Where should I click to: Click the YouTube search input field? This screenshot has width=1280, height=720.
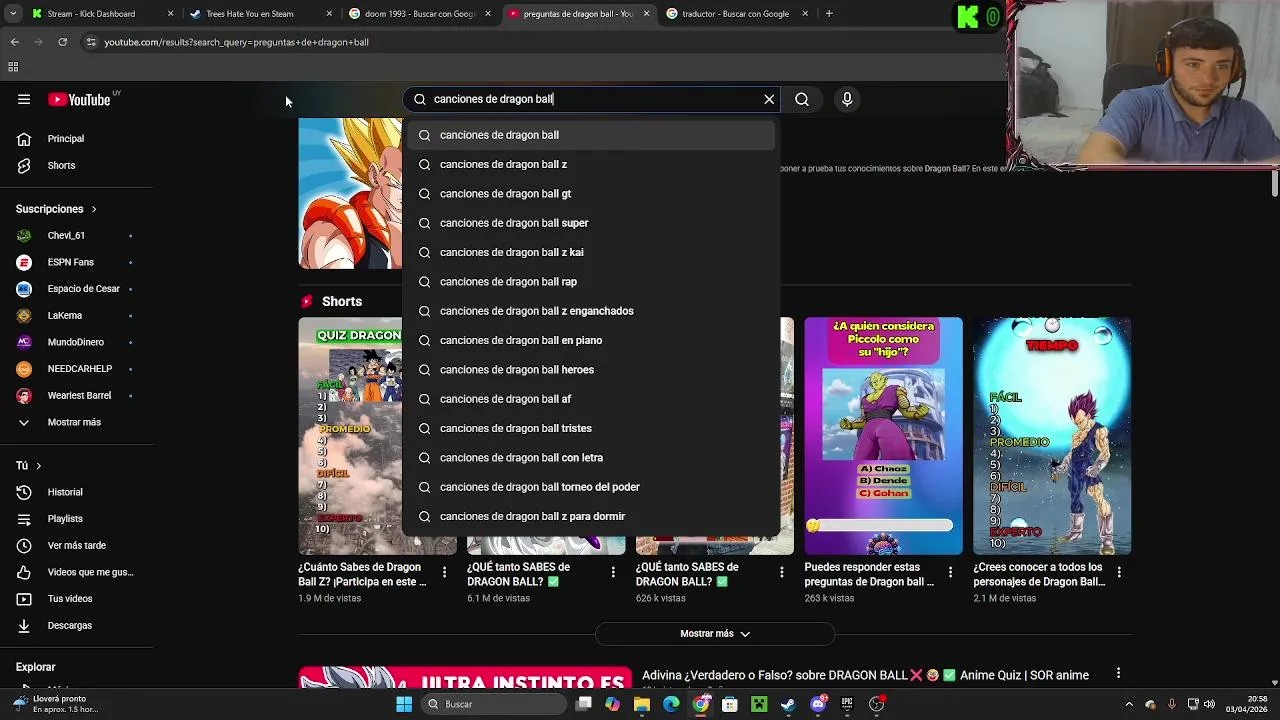tap(594, 99)
